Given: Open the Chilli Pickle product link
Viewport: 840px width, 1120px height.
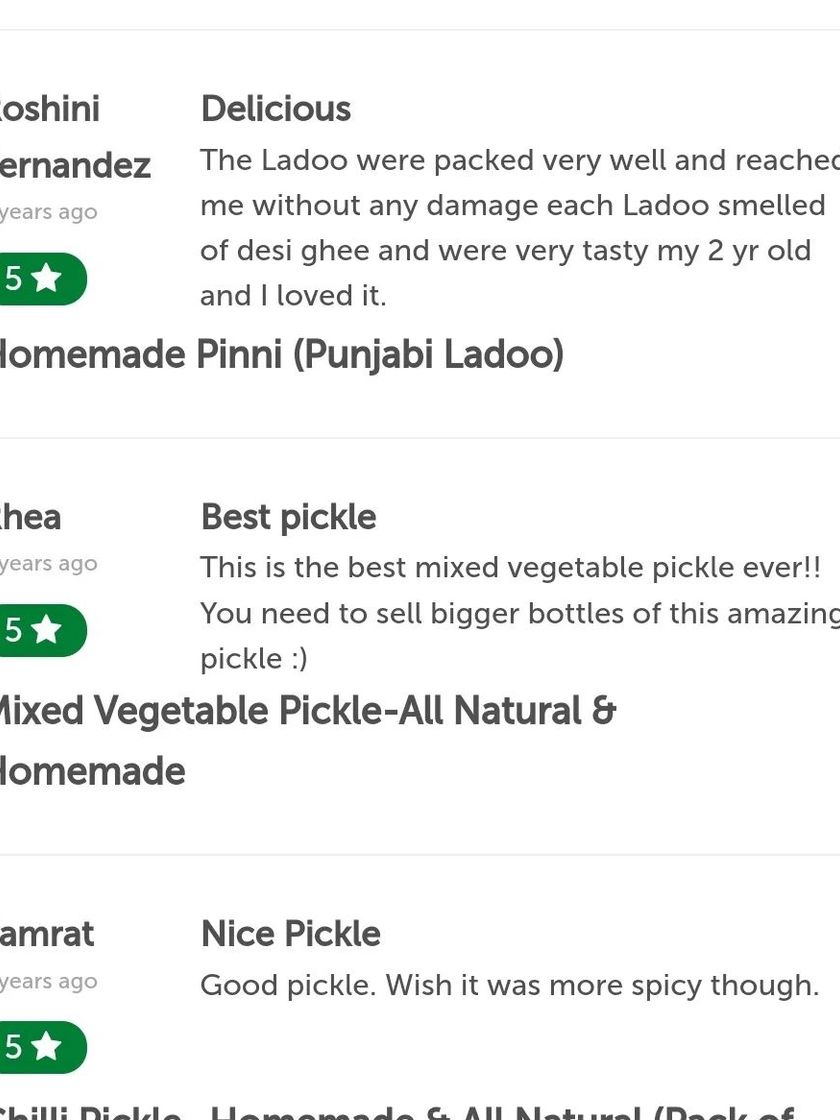Looking at the screenshot, I should click(x=400, y=1108).
